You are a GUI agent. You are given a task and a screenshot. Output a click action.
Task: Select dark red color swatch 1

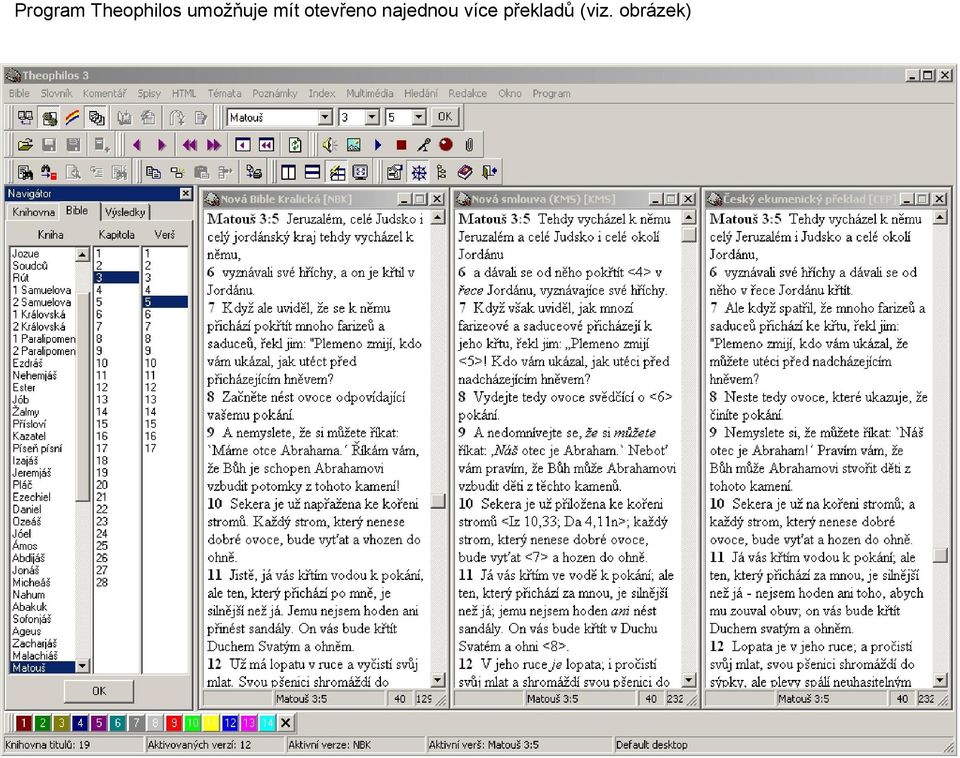pos(23,723)
